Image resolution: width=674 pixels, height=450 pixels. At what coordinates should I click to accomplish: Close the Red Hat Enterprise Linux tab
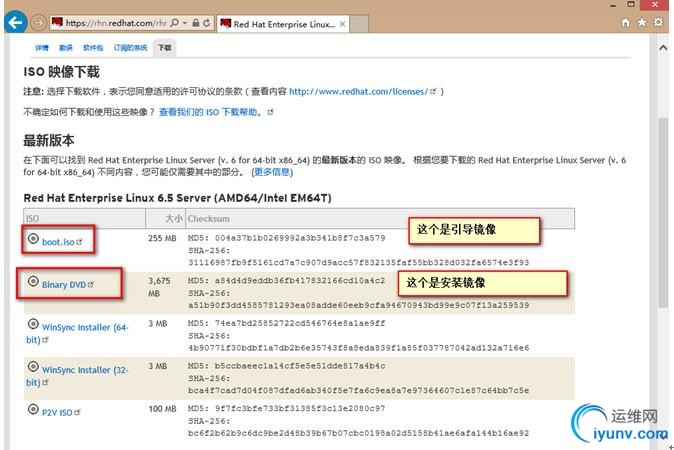tap(342, 24)
